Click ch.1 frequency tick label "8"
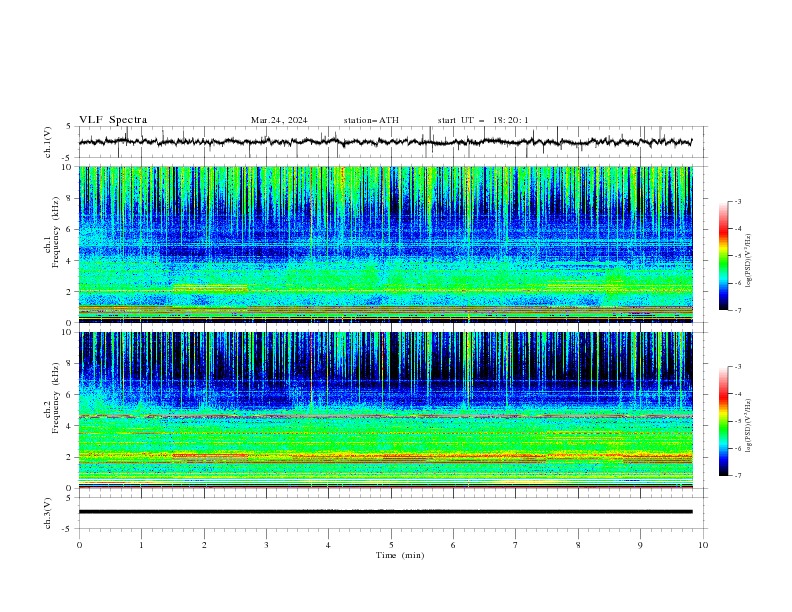 [71, 198]
